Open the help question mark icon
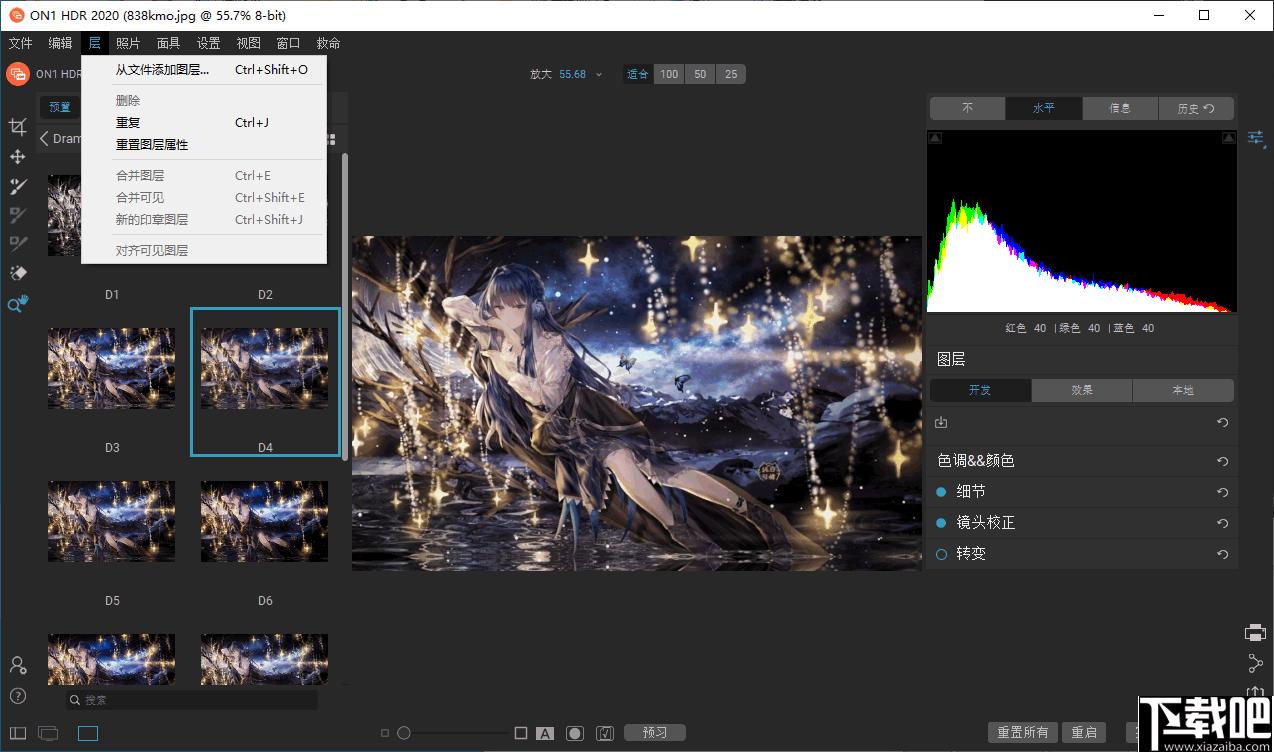Screen dimensions: 1274x752 (17, 696)
